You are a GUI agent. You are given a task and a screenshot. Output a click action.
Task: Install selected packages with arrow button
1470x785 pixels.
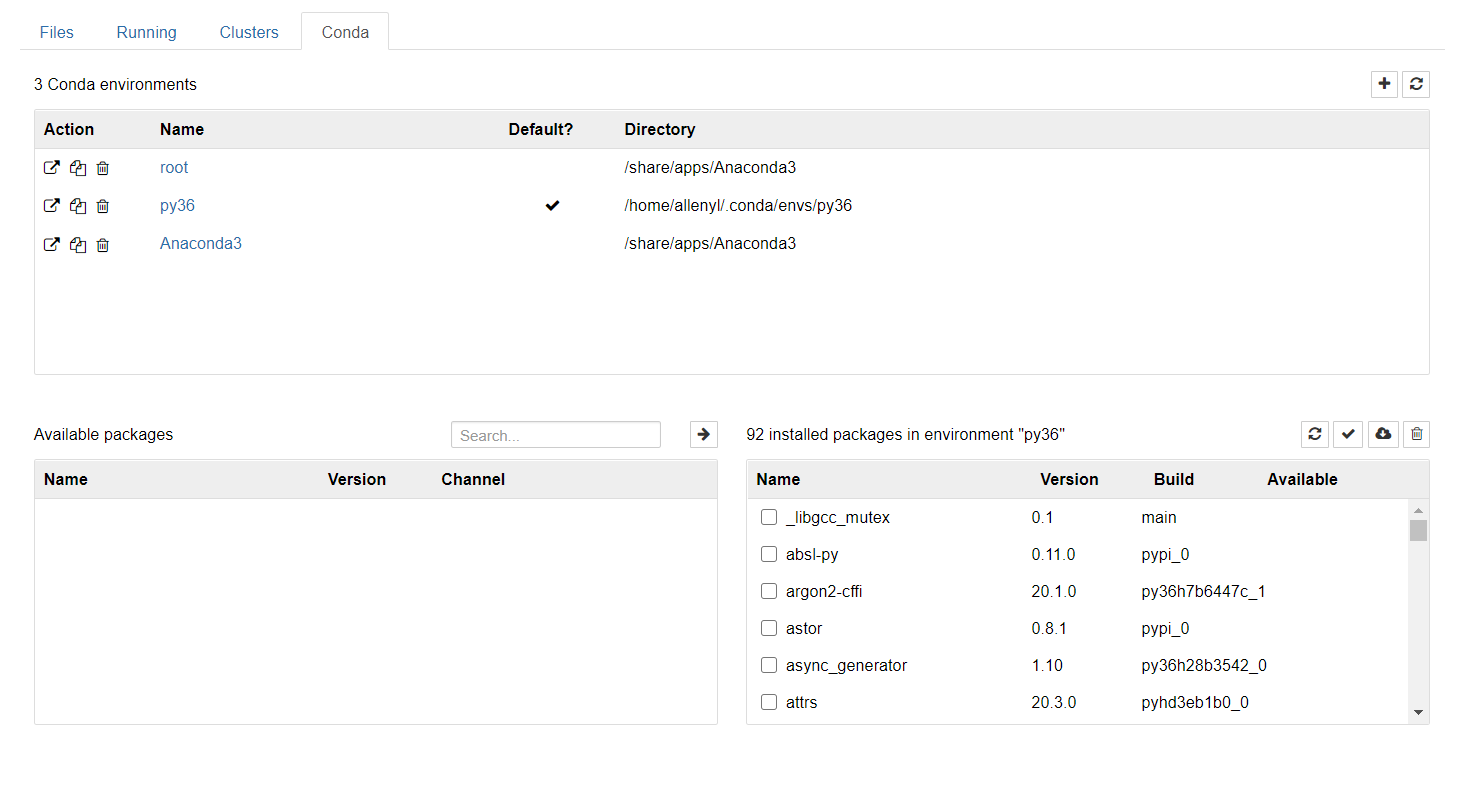tap(704, 434)
